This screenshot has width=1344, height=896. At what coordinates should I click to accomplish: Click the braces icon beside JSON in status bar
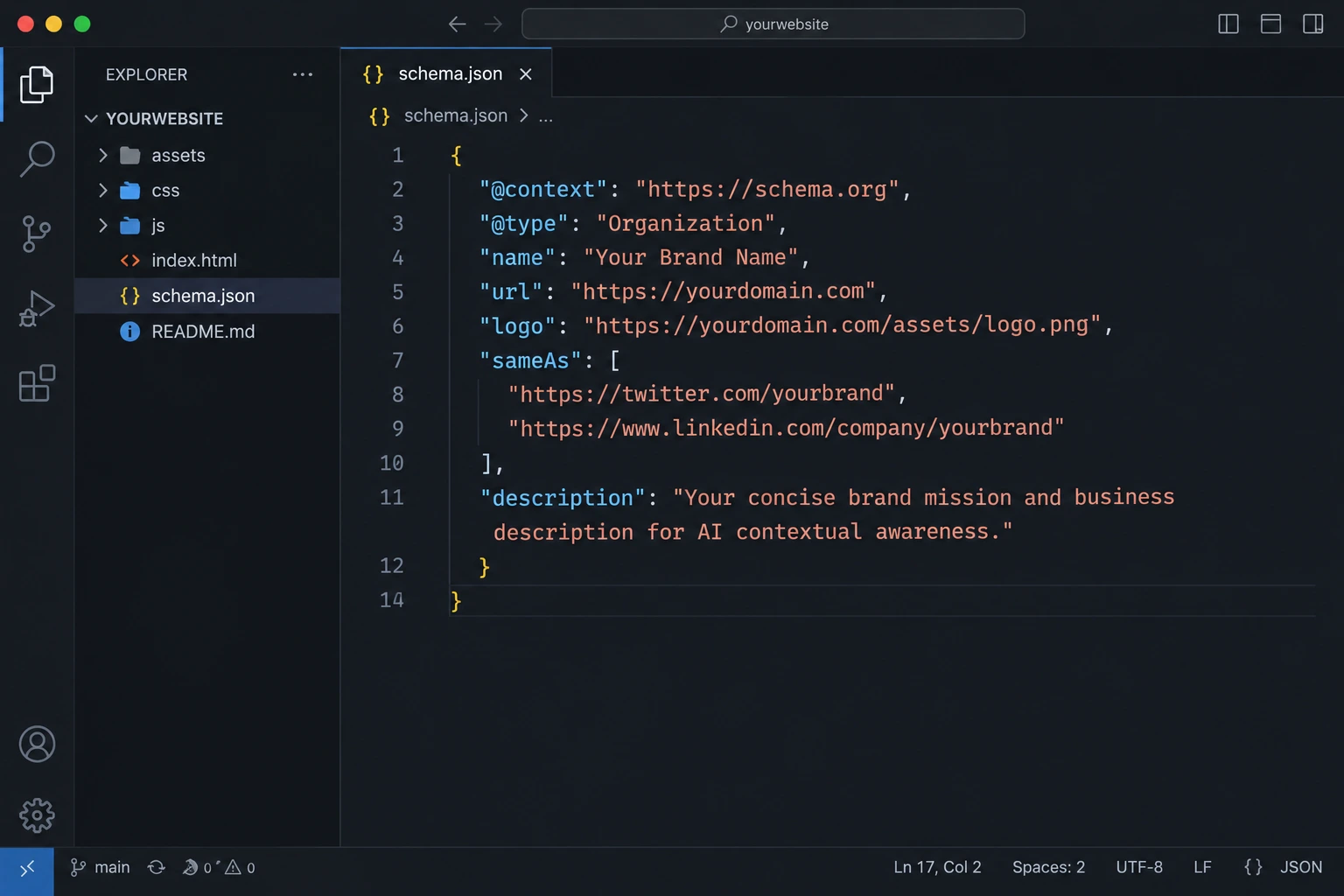point(1253,867)
